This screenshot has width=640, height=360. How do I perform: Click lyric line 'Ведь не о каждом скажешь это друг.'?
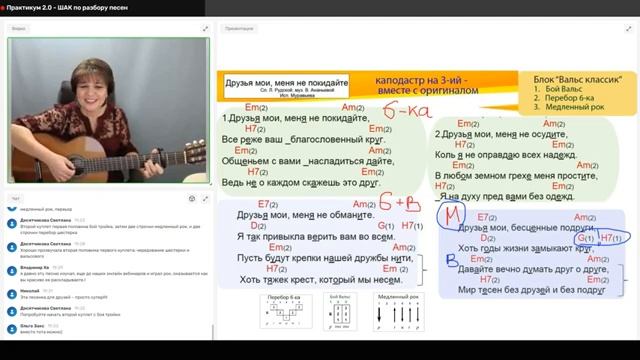(x=301, y=182)
